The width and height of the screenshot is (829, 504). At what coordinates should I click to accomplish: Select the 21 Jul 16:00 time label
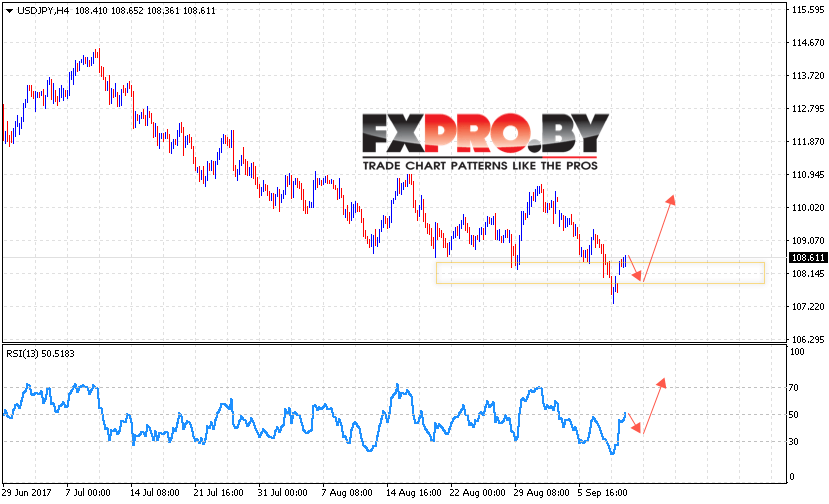coord(218,492)
